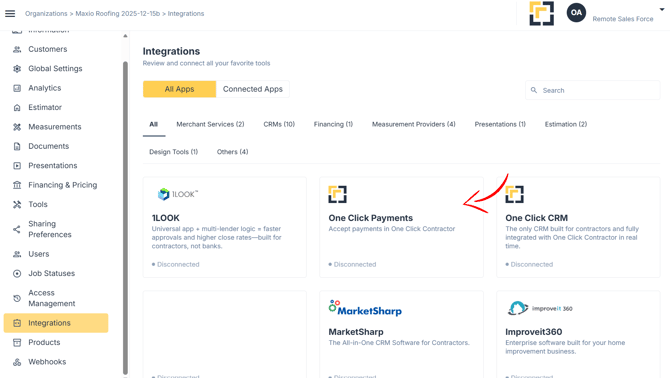Viewport: 670px width, 378px height.
Task: Open the Measurement Providers (4) tab
Action: coord(414,124)
